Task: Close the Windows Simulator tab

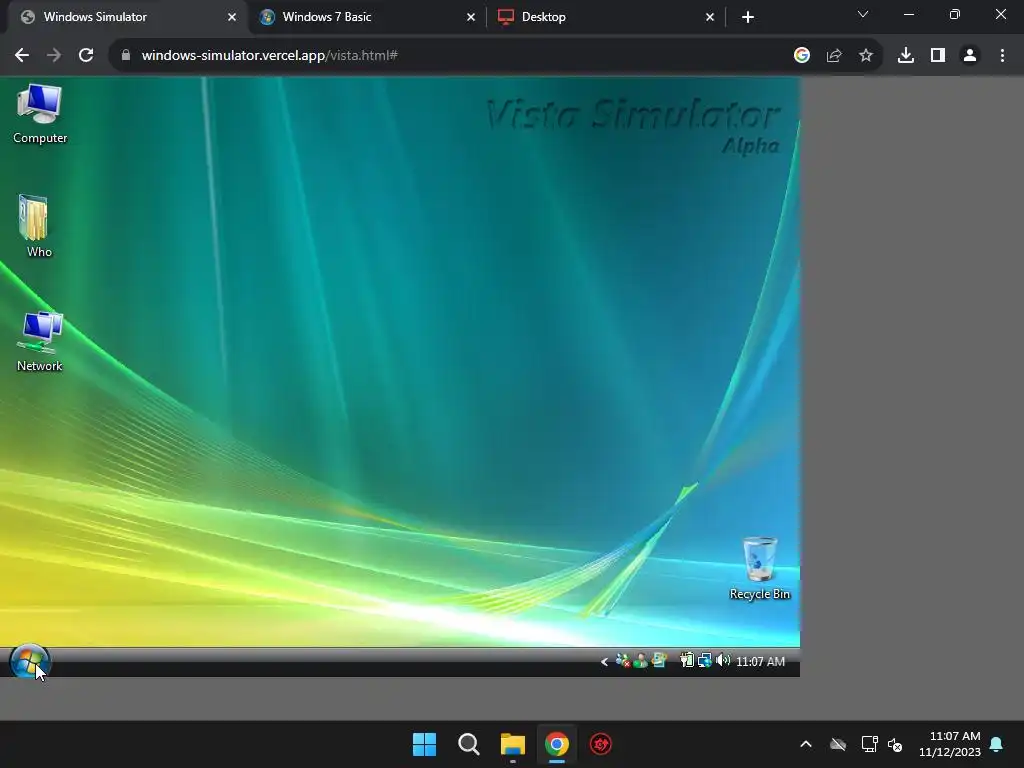Action: 232,17
